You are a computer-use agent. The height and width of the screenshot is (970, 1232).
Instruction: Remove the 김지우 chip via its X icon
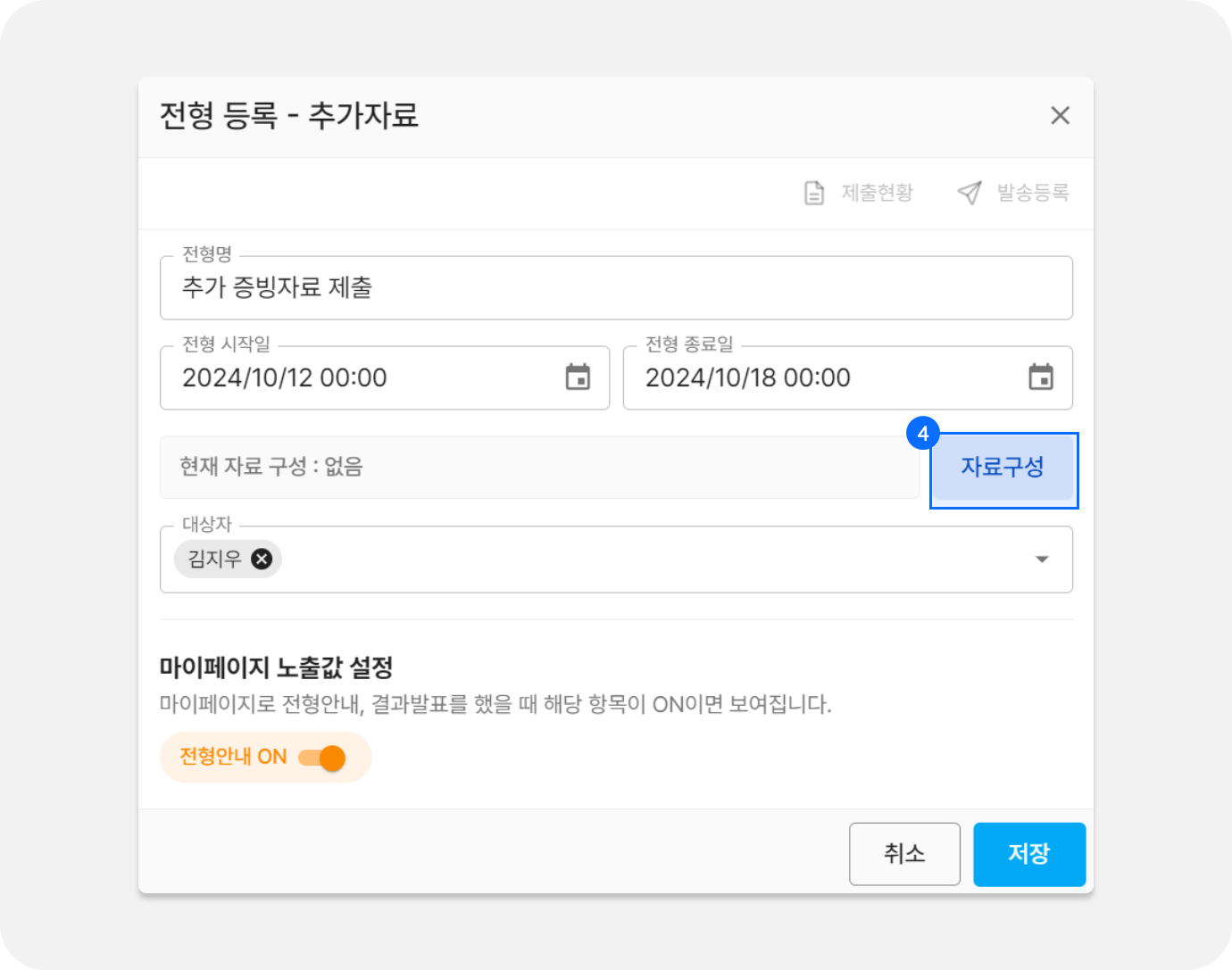[x=262, y=559]
